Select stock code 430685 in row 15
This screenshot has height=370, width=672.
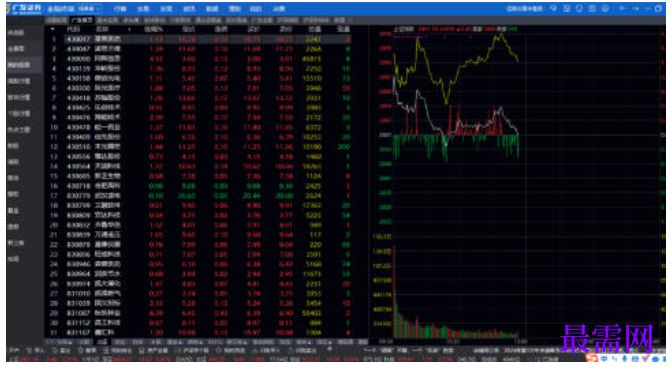point(78,176)
